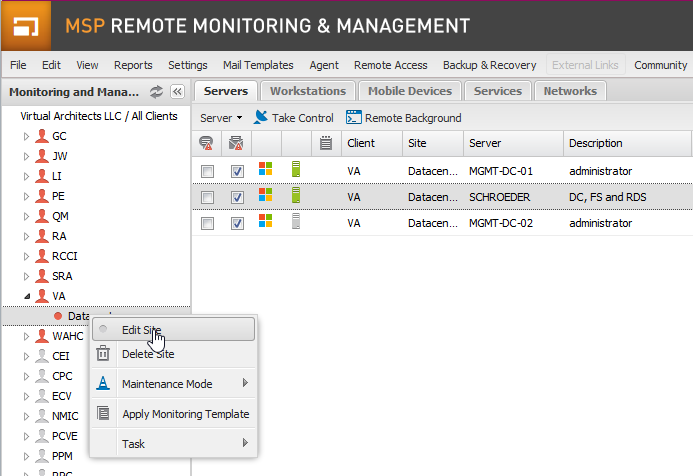
Task: Expand the PE client node
Action: (26, 196)
